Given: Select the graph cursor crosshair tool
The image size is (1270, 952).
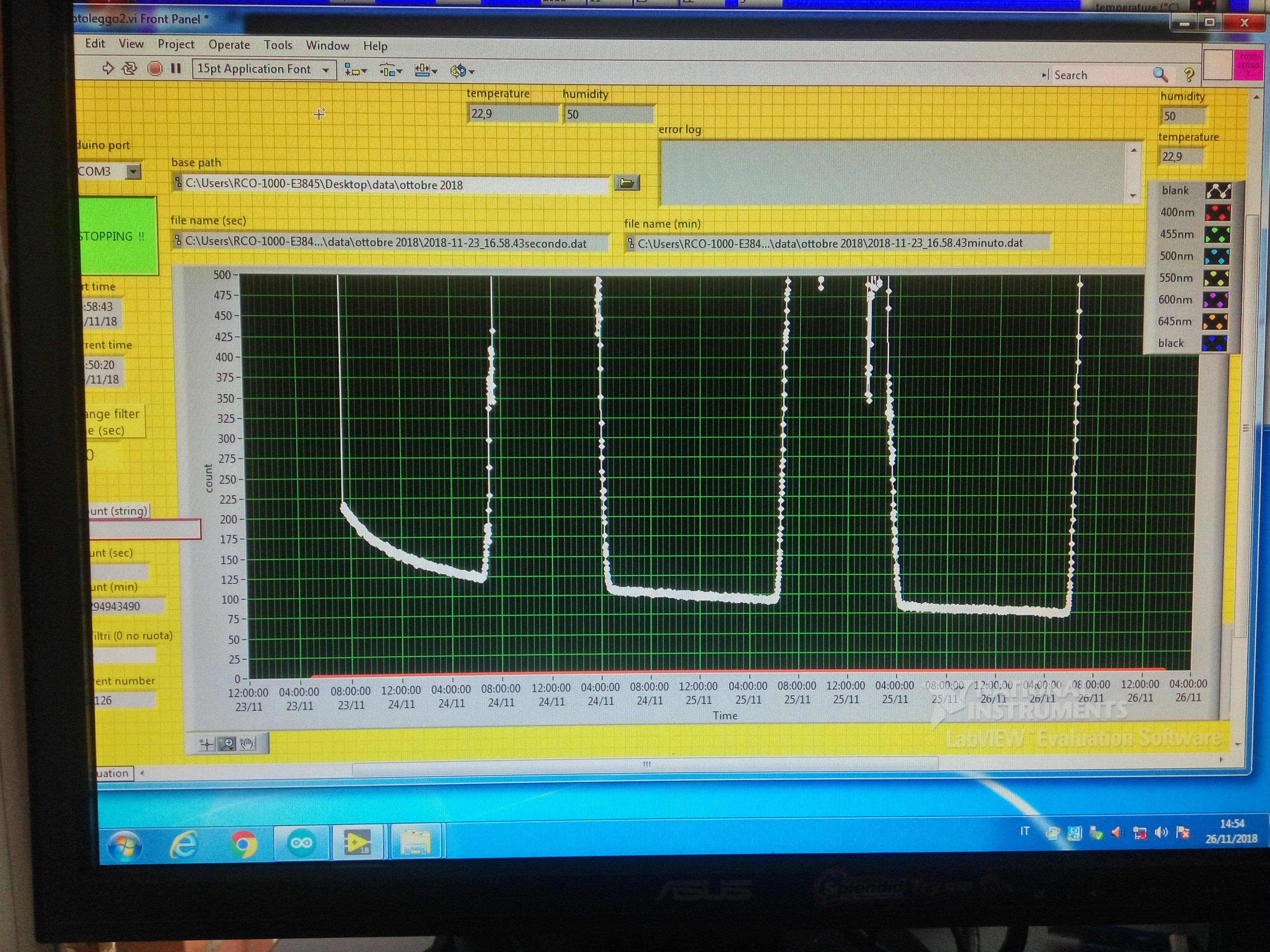Looking at the screenshot, I should pos(207,744).
